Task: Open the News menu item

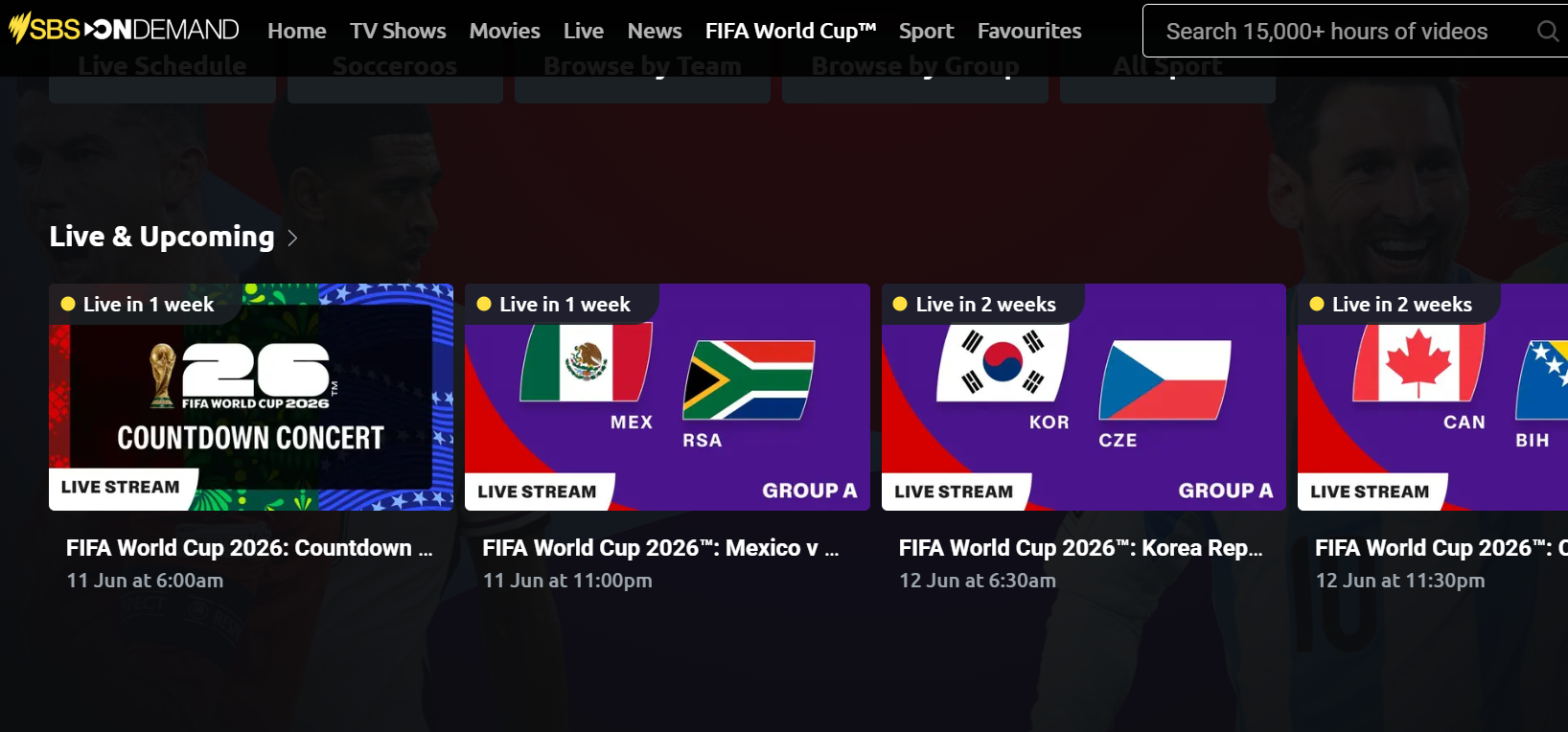Action: pyautogui.click(x=655, y=31)
